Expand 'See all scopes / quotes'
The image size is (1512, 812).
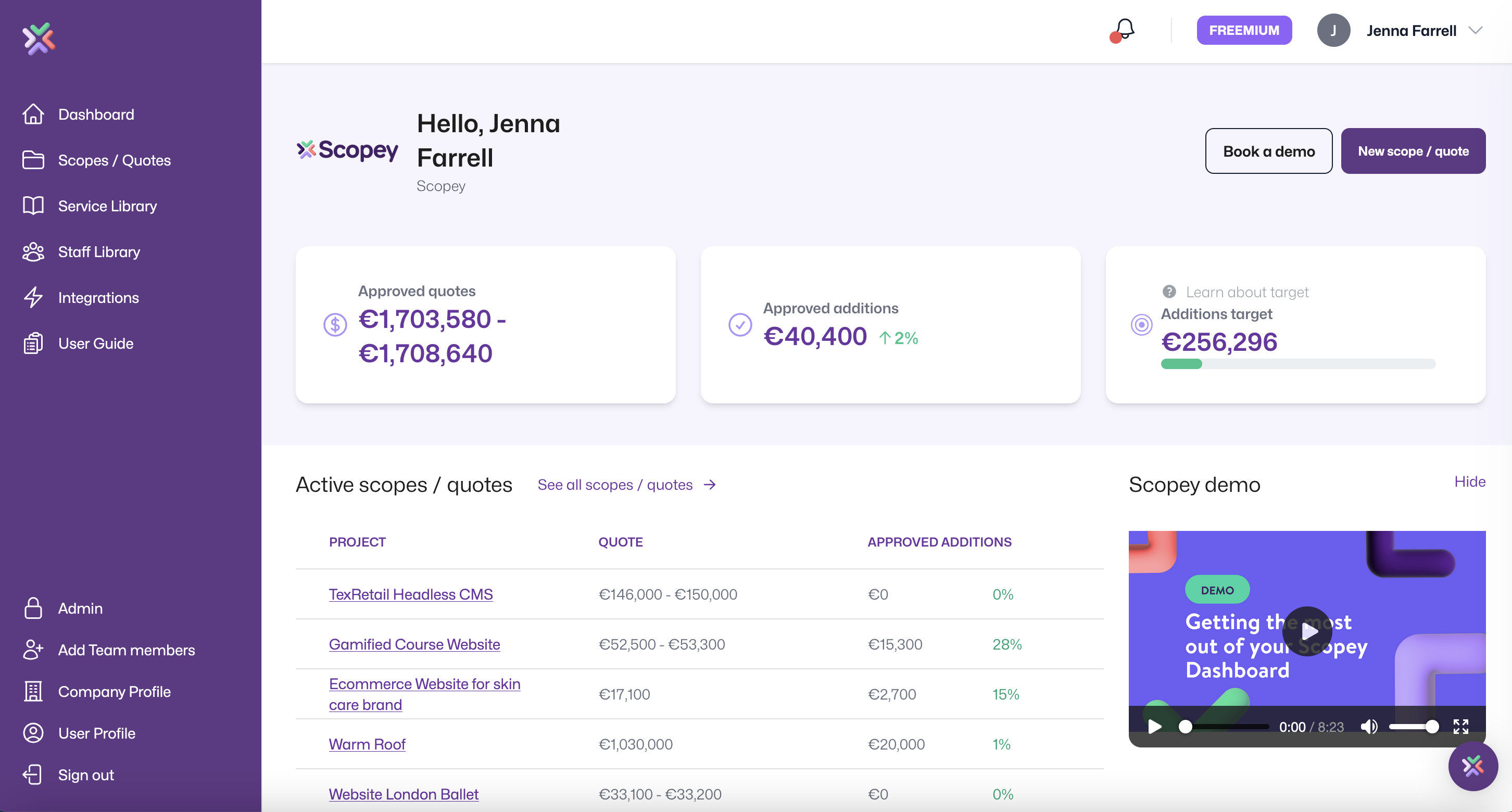[615, 485]
